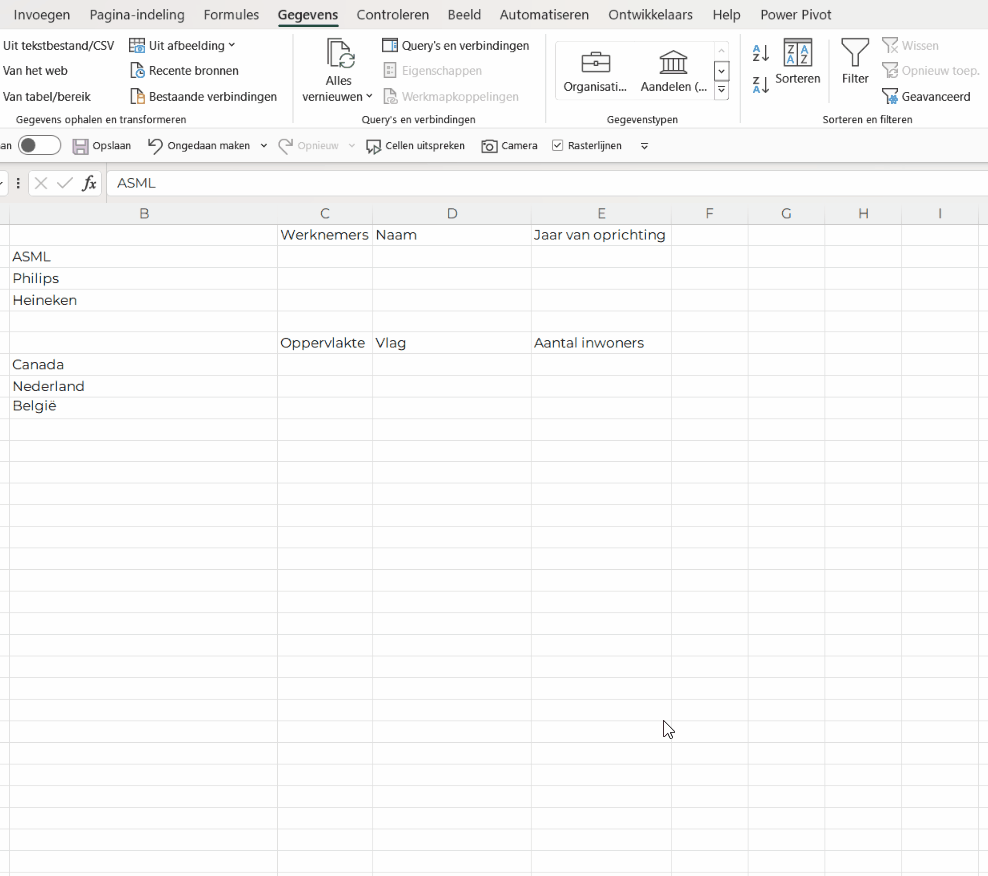Click Bestaande verbindingen button
Viewport: 988px width, 876px height.
(204, 97)
